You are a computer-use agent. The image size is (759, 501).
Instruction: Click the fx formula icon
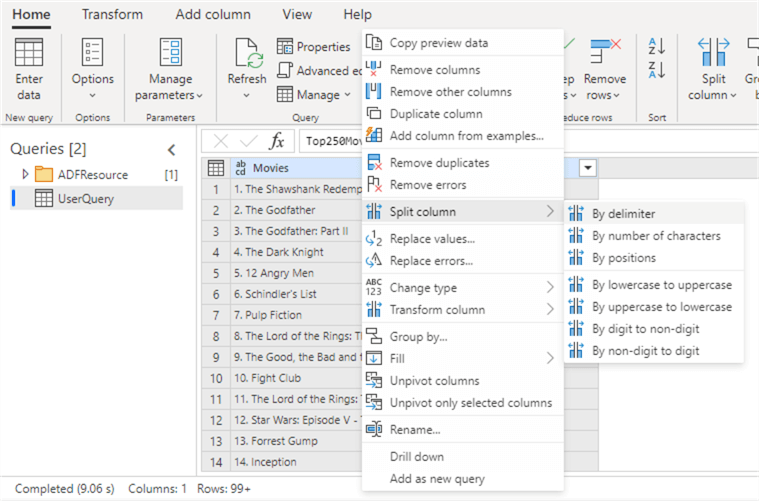[x=277, y=141]
